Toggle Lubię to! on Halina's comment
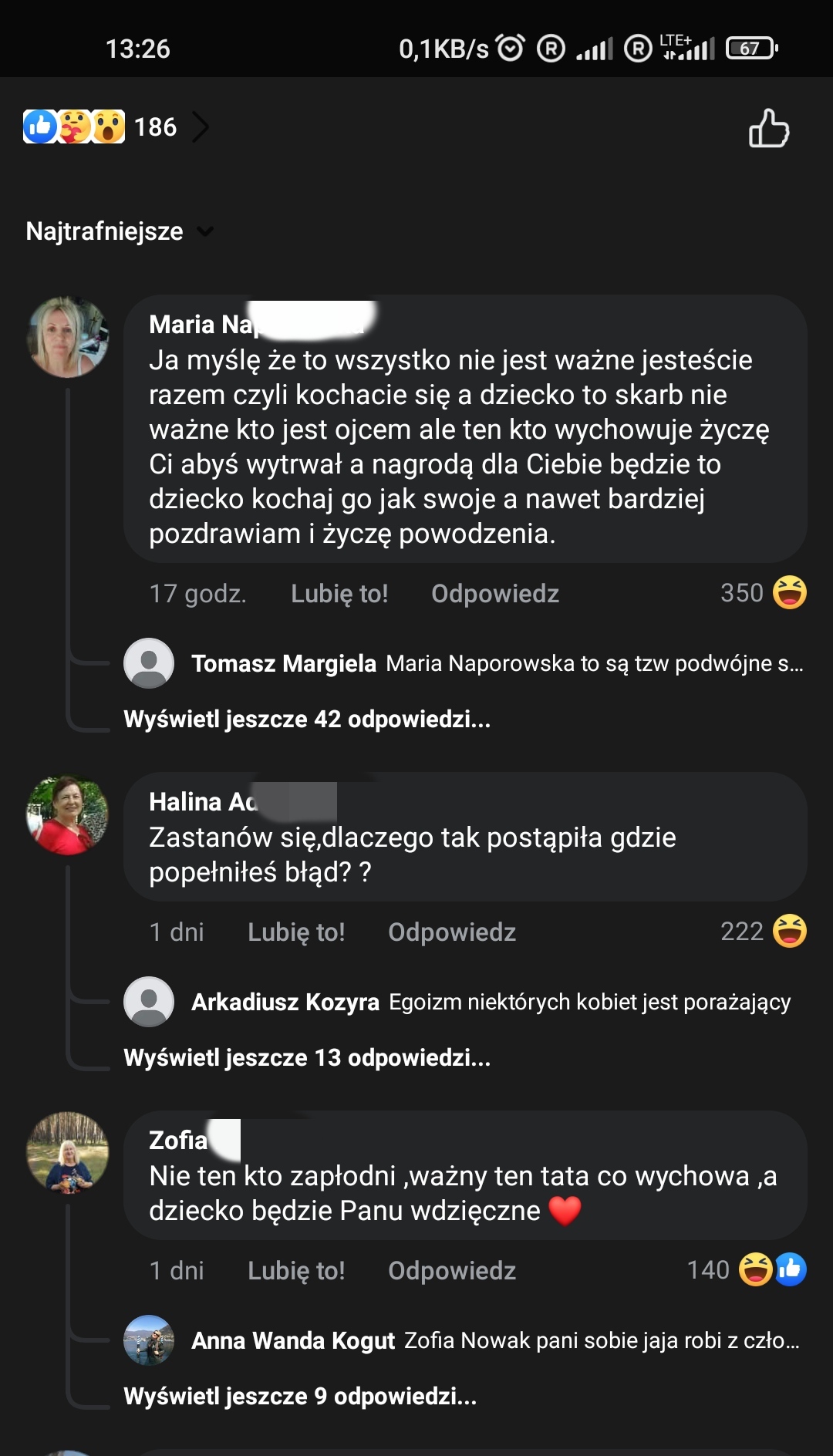 coord(296,932)
